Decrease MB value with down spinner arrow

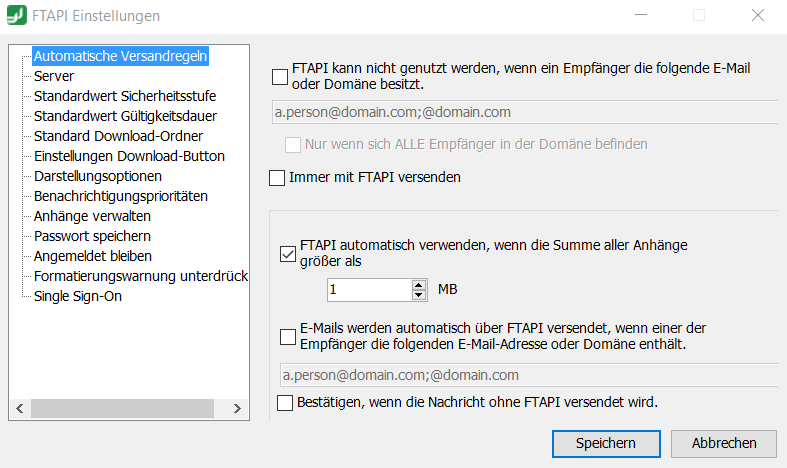[418, 294]
